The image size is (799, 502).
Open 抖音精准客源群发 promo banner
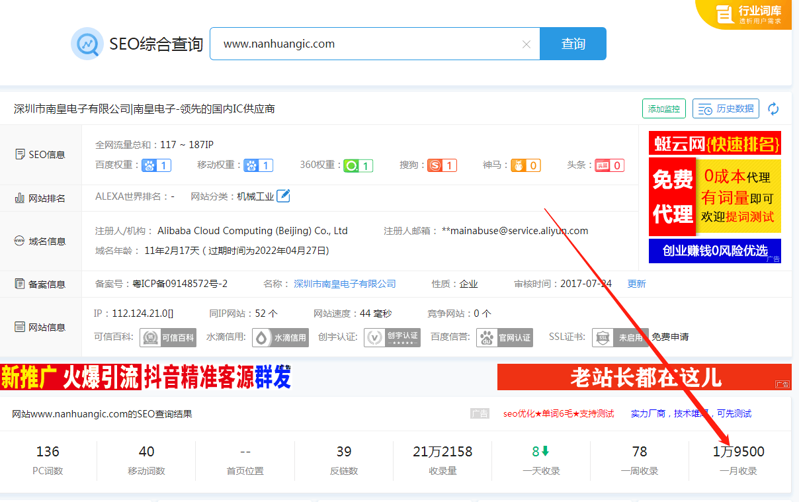146,377
